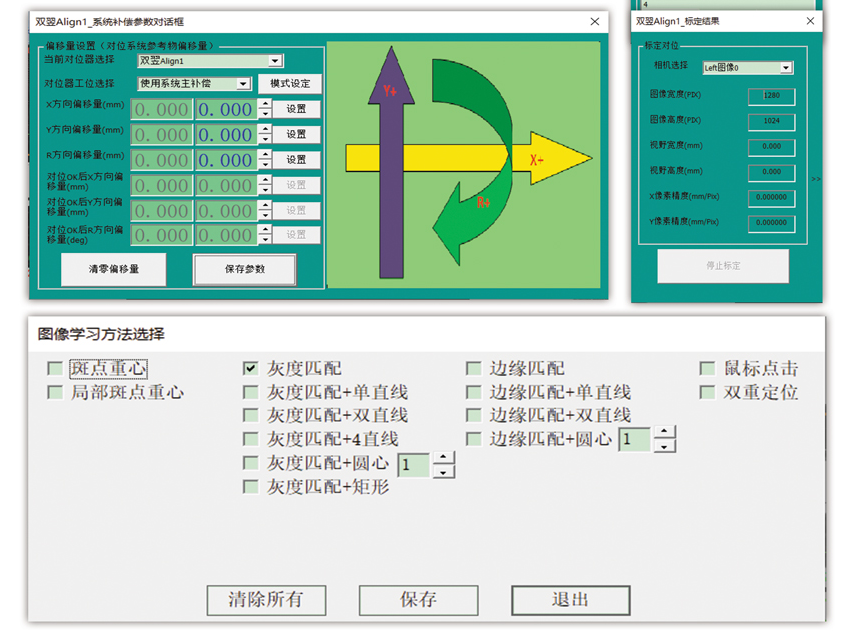Uncheck the 灰度匹配 checkbox

click(x=250, y=369)
